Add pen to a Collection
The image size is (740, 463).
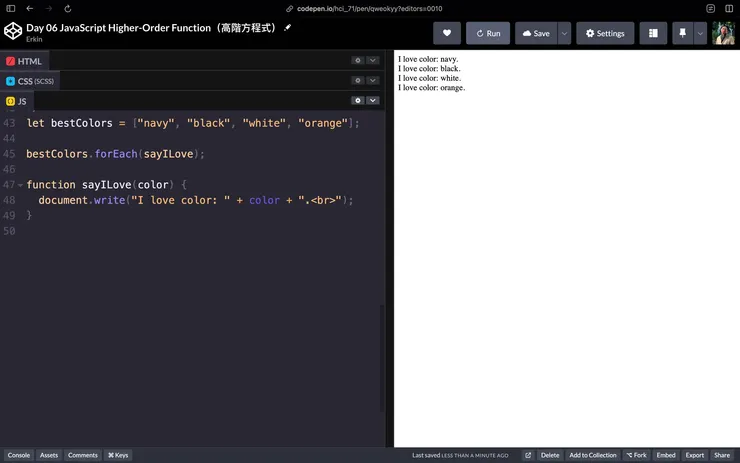tap(593, 455)
